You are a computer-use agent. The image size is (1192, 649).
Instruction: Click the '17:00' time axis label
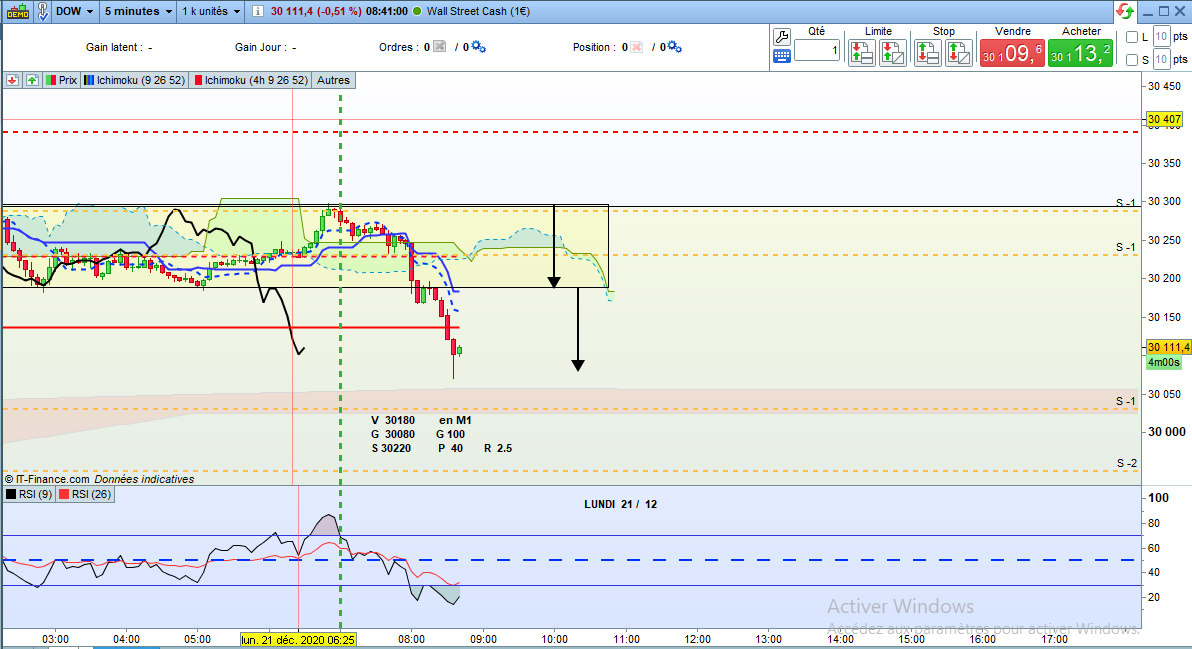coord(1054,640)
